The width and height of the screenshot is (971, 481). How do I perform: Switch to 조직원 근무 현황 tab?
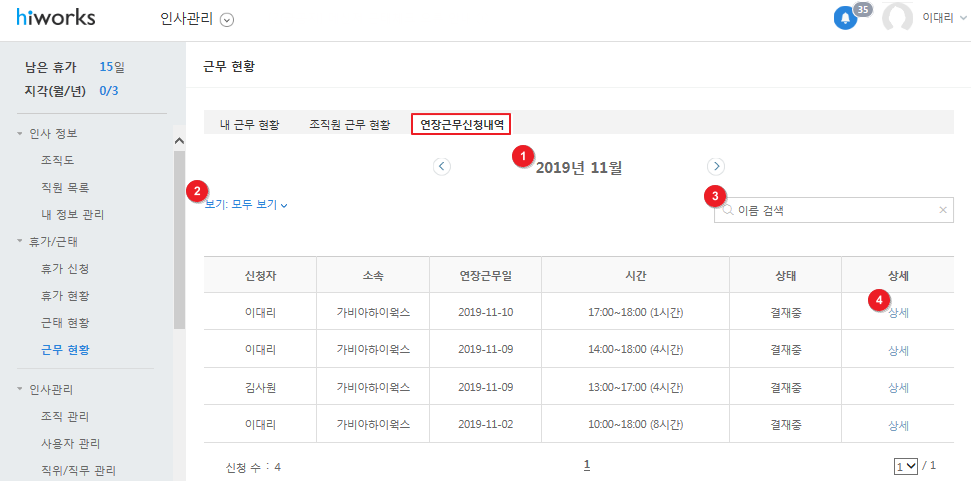point(349,125)
